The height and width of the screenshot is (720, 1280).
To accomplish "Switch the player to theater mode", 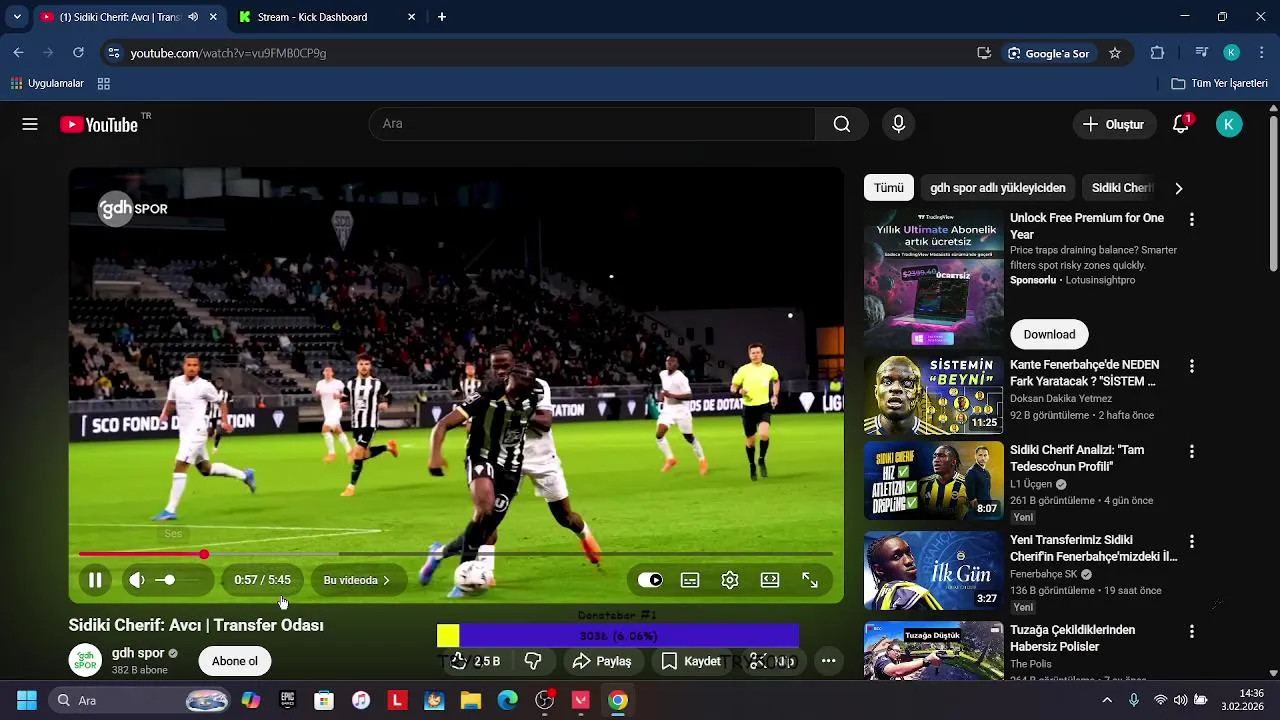I will 770,580.
